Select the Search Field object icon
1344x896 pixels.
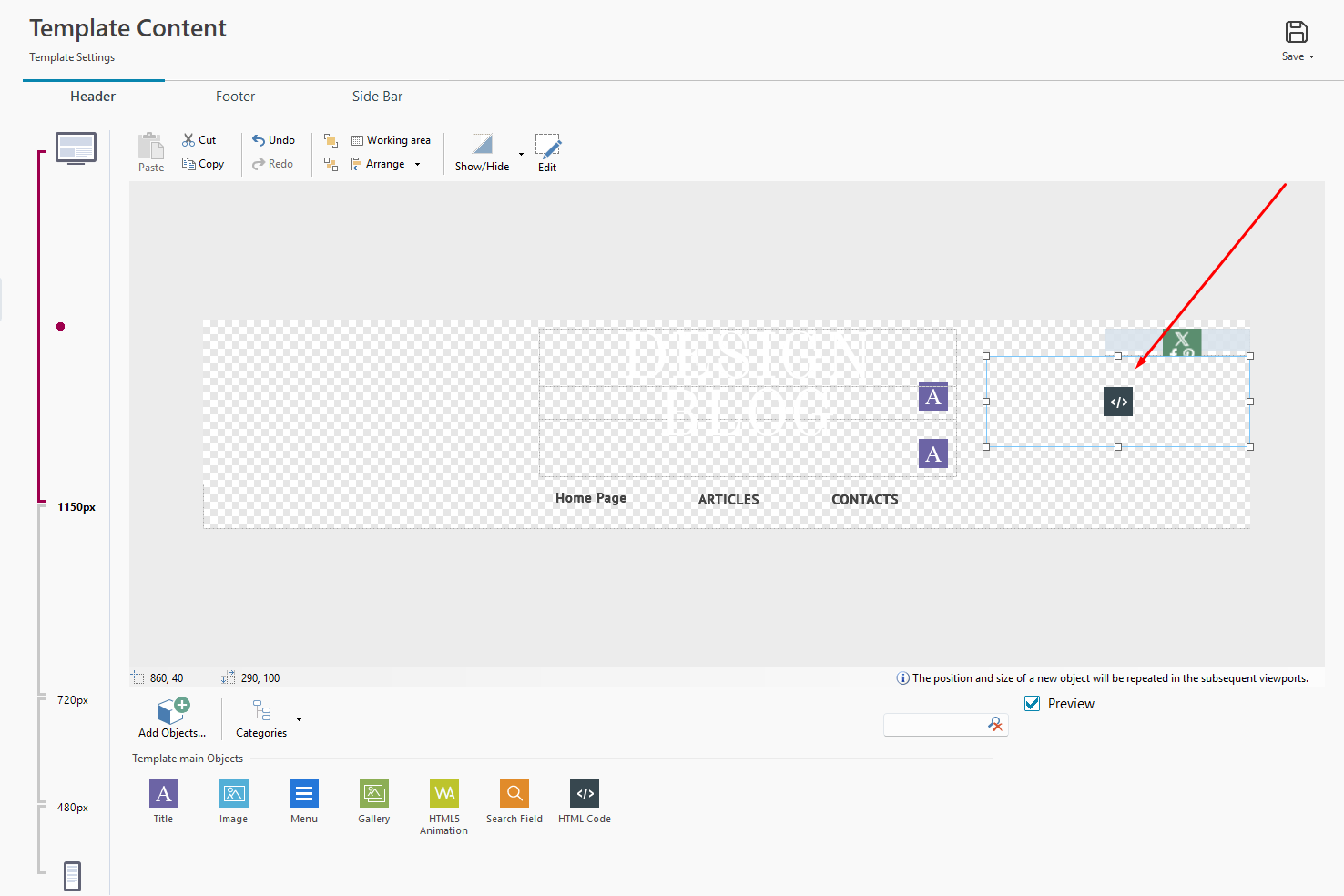tap(514, 794)
